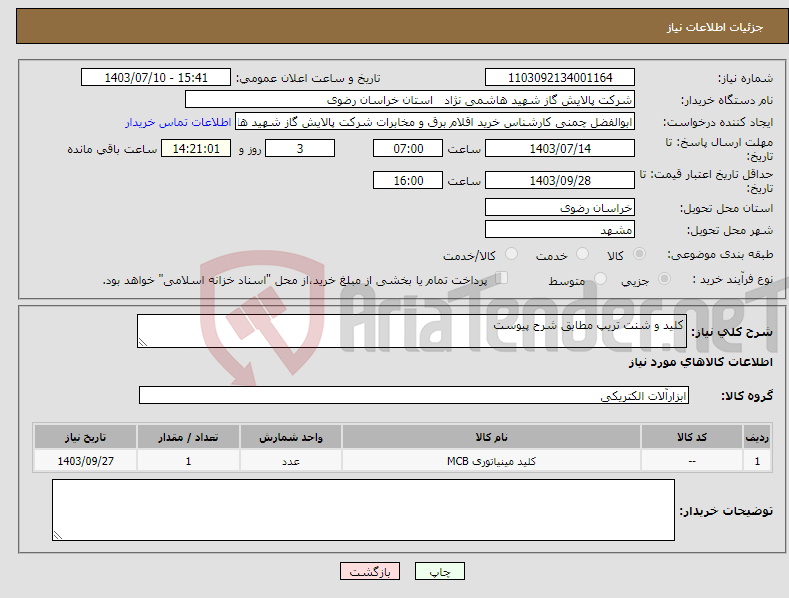Click the توضیحات خریدار textarea
789x598 pixels.
[x=363, y=510]
